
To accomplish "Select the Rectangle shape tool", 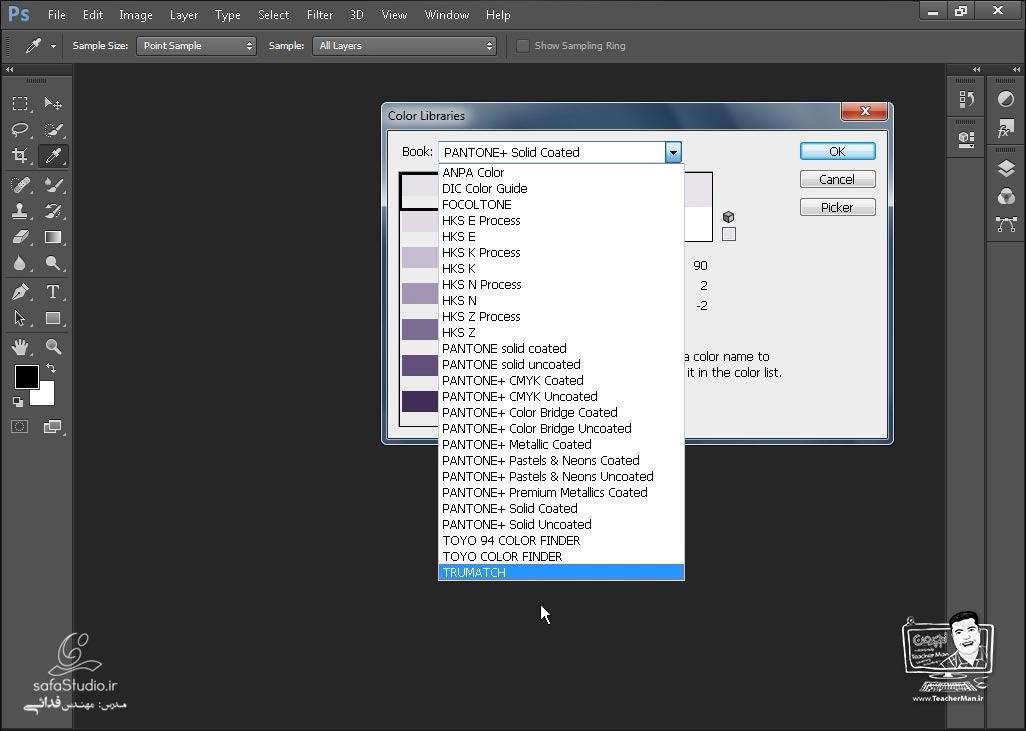I will [x=53, y=318].
